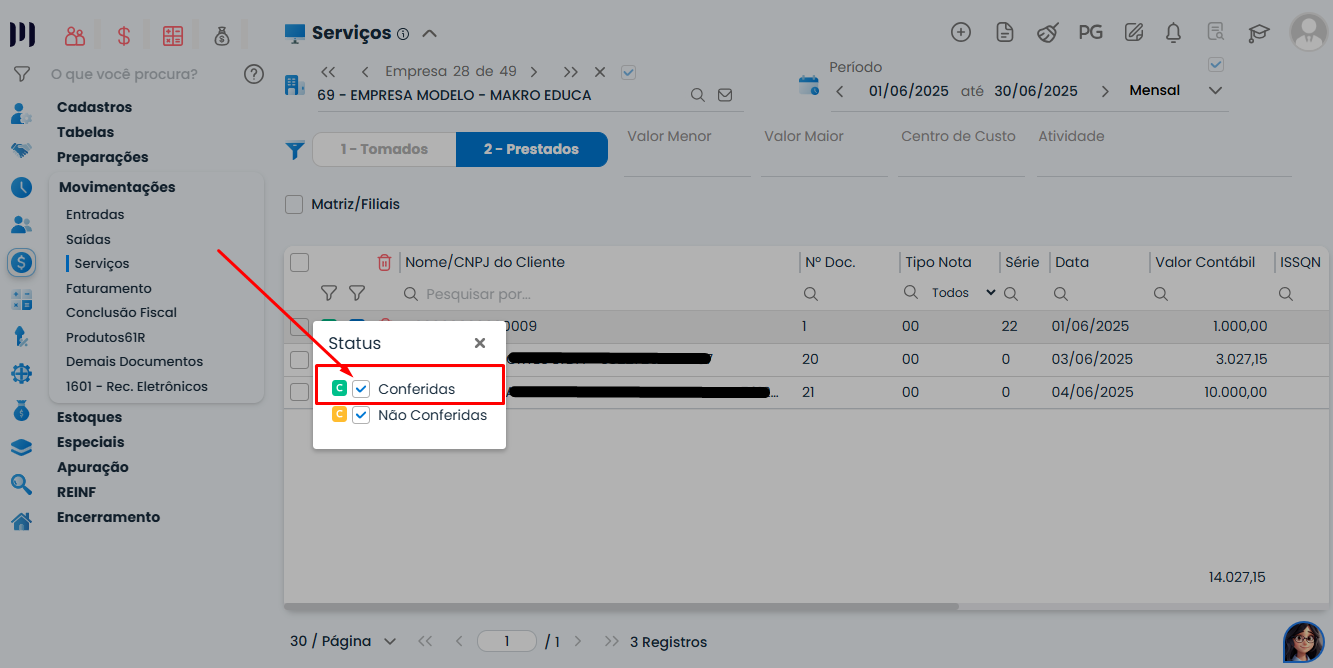This screenshot has height=668, width=1333.
Task: Open the assistant avatar at bottom right
Action: 1303,642
